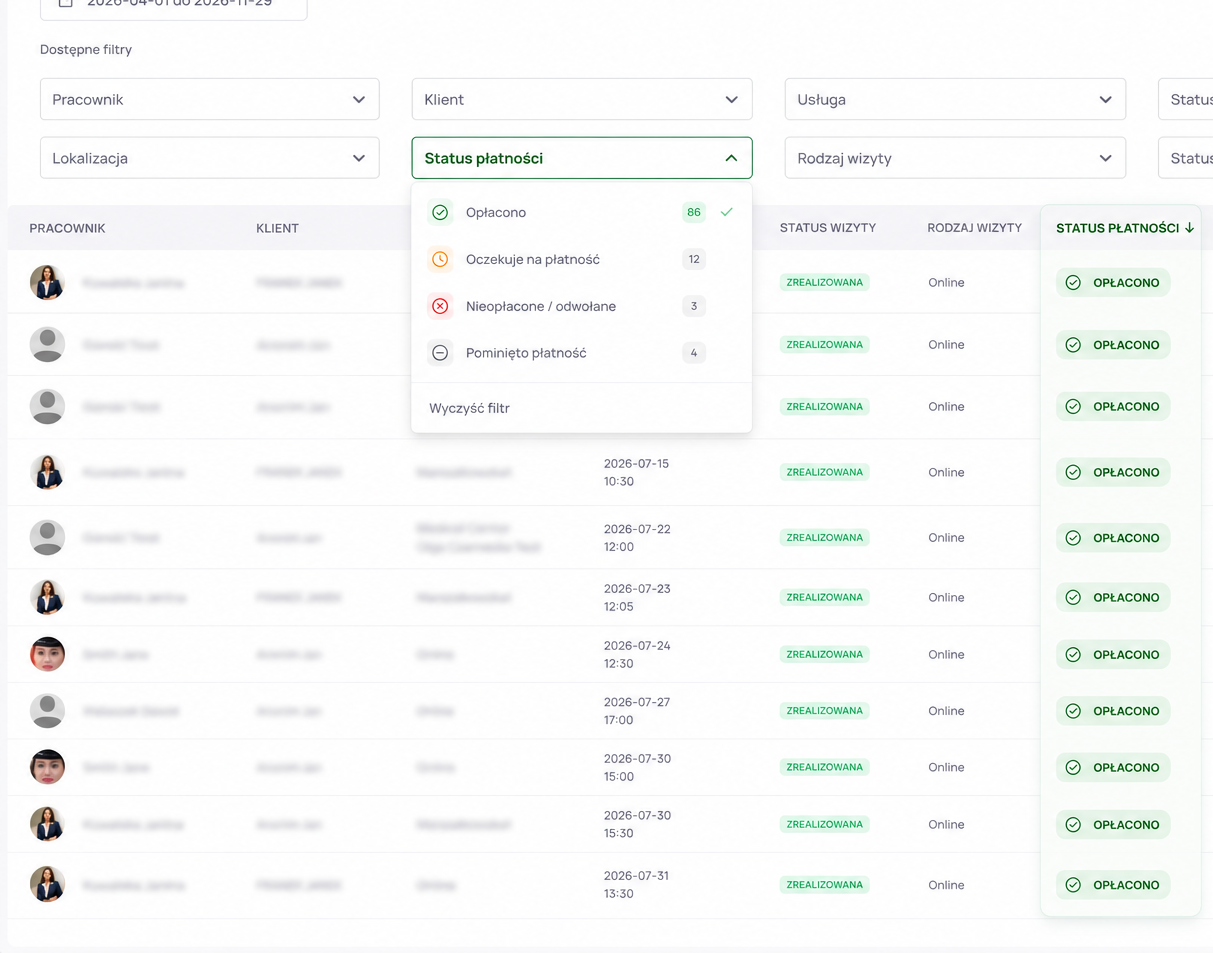This screenshot has width=1213, height=953.
Task: Click the orange clock icon for Oczekuje na płatność
Action: [440, 259]
